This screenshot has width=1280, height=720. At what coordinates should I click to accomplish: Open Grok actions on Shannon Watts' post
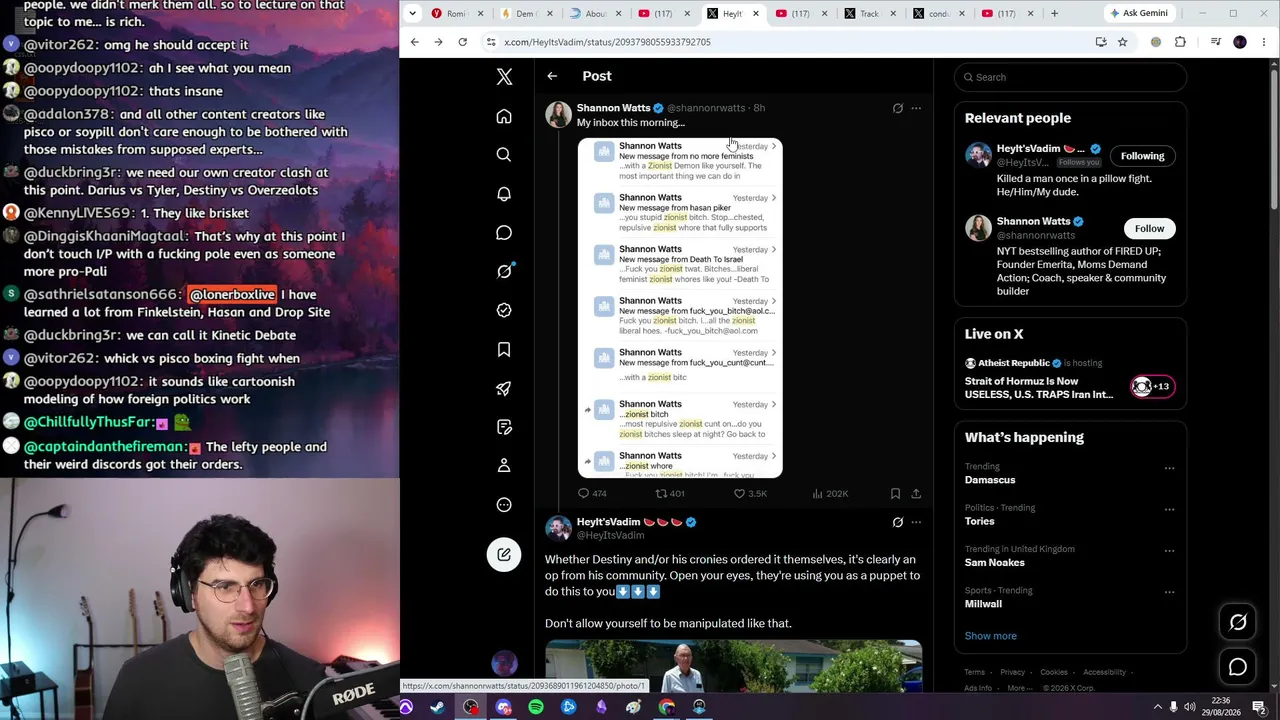pyautogui.click(x=897, y=108)
